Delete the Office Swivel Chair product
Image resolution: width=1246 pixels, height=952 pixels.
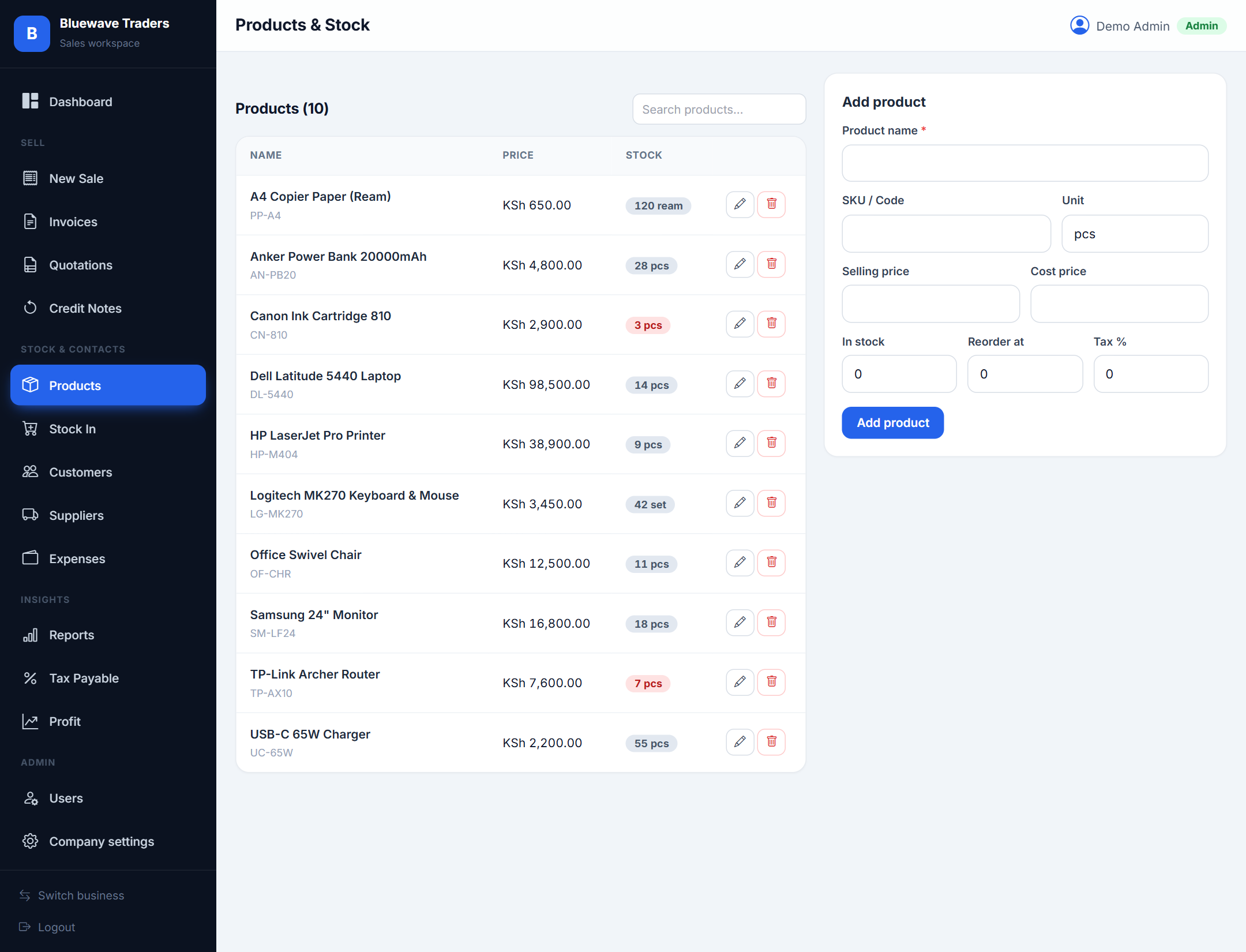click(x=771, y=563)
